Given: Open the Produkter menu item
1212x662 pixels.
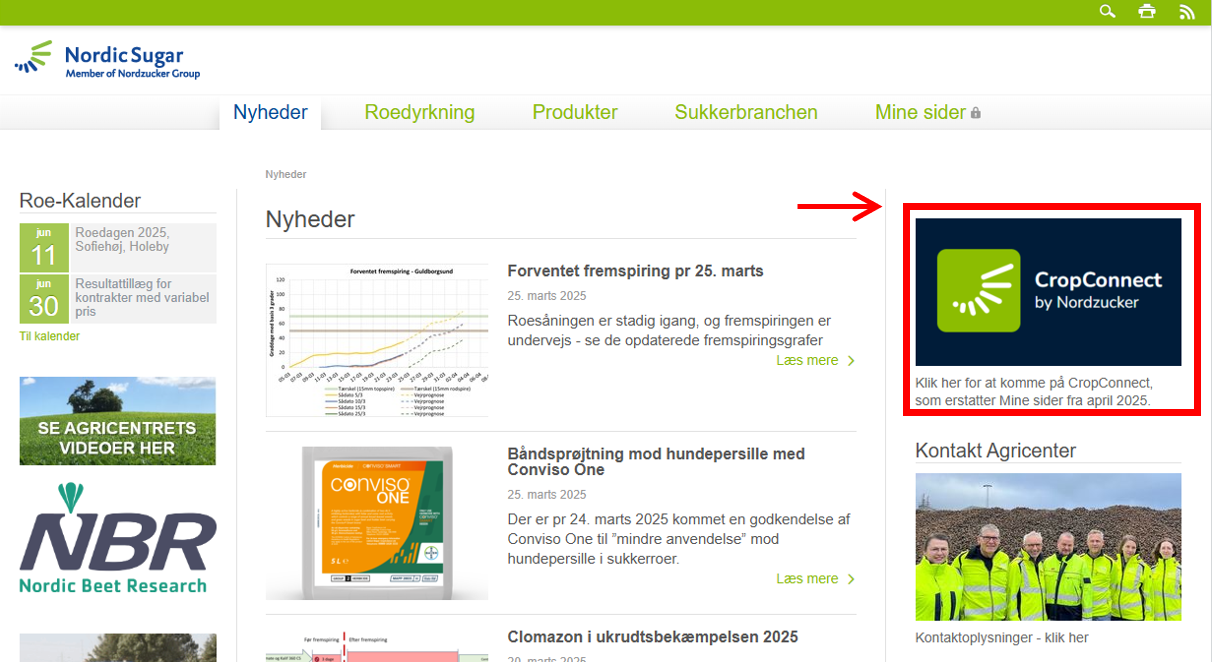Looking at the screenshot, I should (575, 112).
